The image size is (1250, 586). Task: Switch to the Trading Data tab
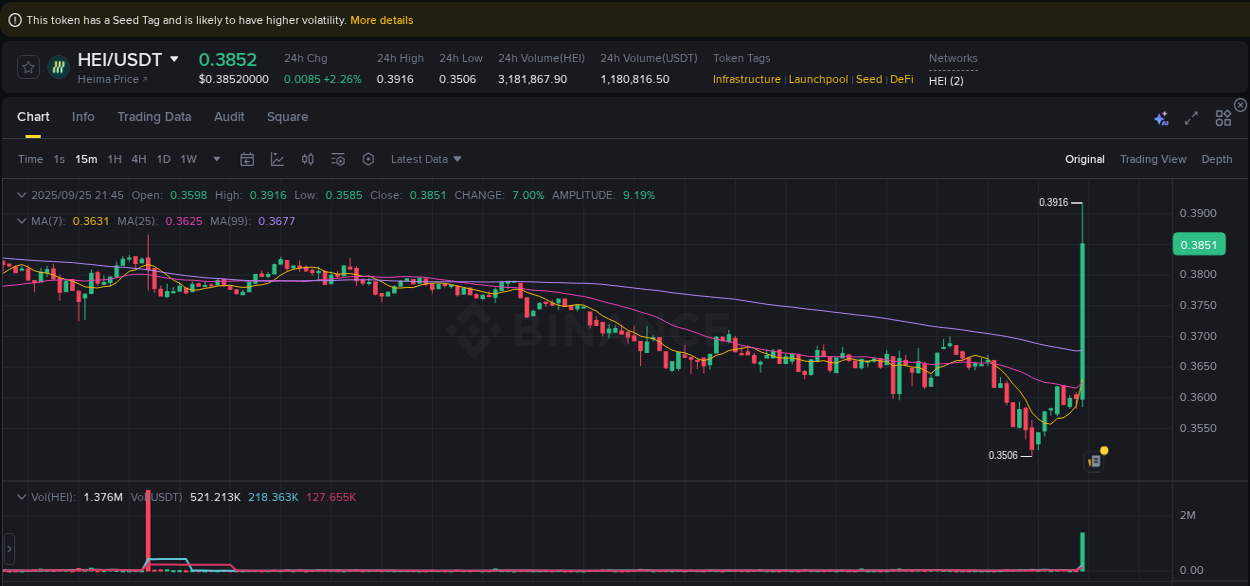click(154, 117)
